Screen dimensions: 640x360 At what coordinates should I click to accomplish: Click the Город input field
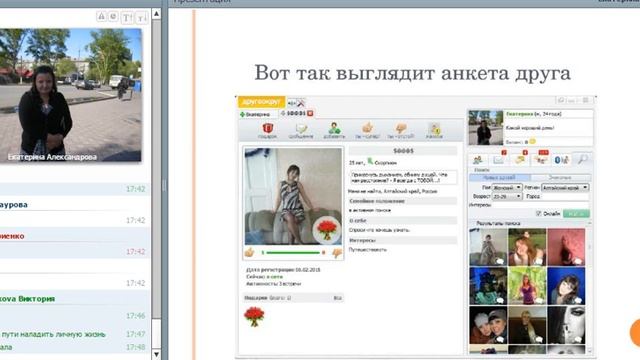pyautogui.click(x=565, y=196)
